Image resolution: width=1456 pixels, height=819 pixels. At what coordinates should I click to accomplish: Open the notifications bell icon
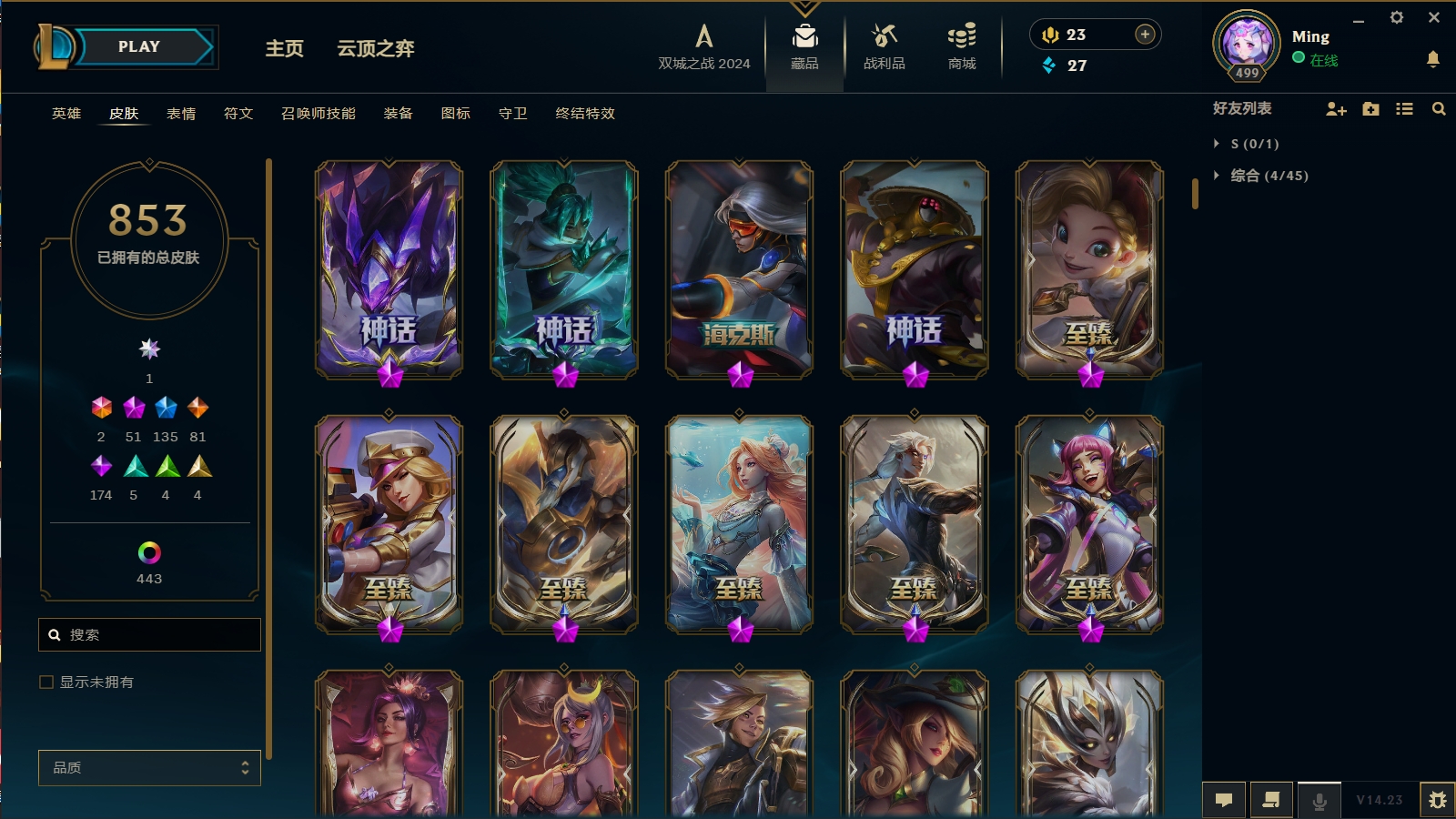pos(1433,59)
